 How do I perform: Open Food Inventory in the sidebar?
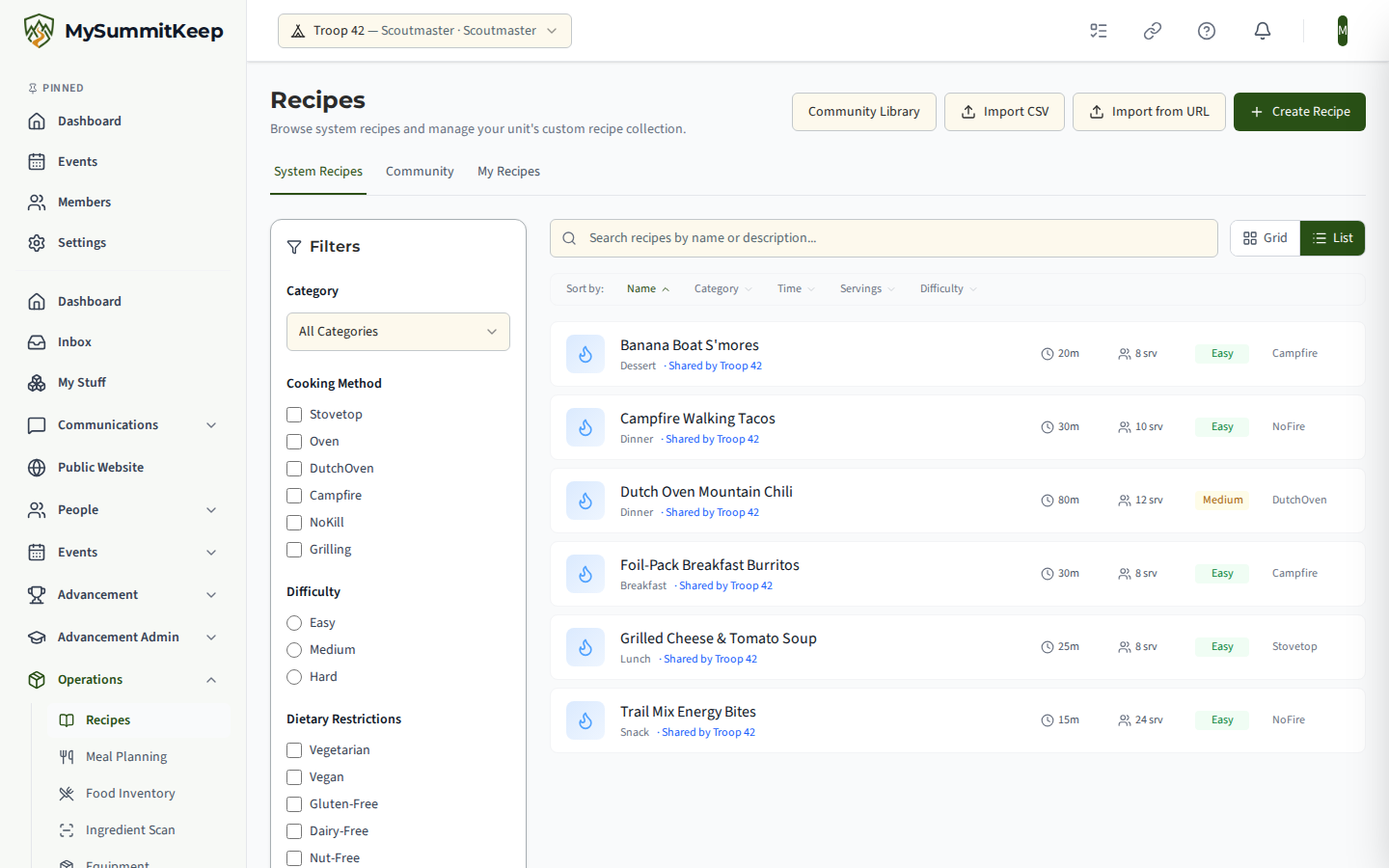[x=138, y=794]
